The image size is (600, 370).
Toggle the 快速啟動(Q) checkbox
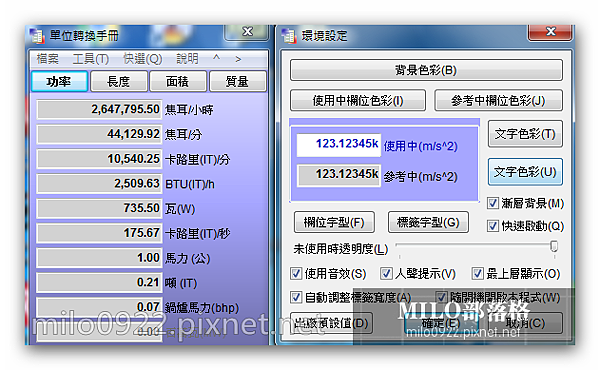tap(493, 226)
